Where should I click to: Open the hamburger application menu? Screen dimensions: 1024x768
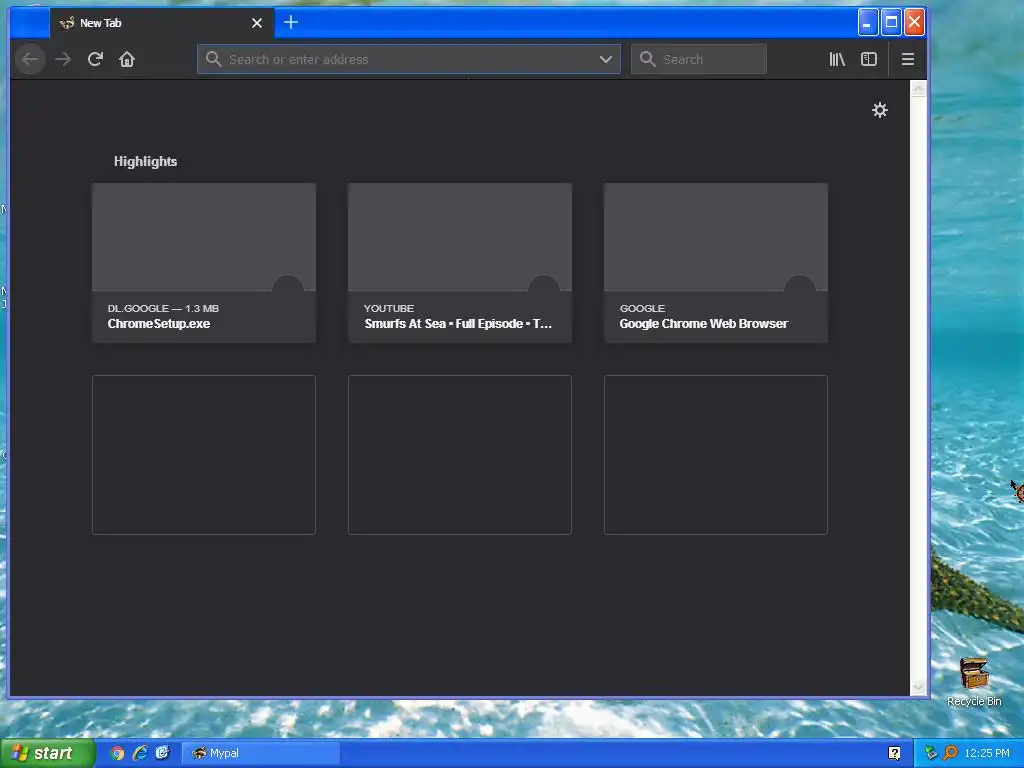[907, 59]
